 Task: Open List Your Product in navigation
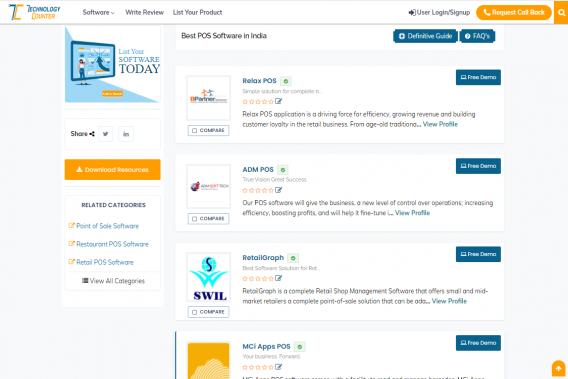pyautogui.click(x=197, y=12)
